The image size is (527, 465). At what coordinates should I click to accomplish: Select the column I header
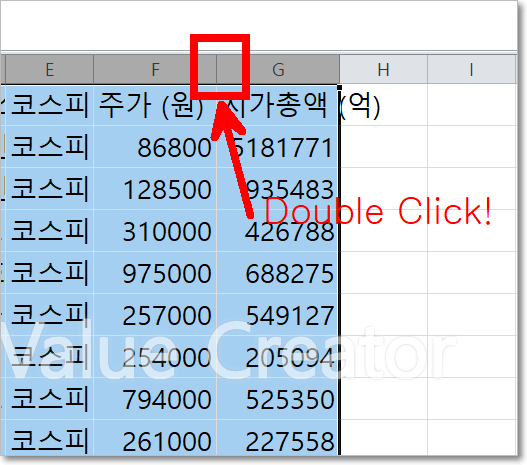(x=472, y=70)
